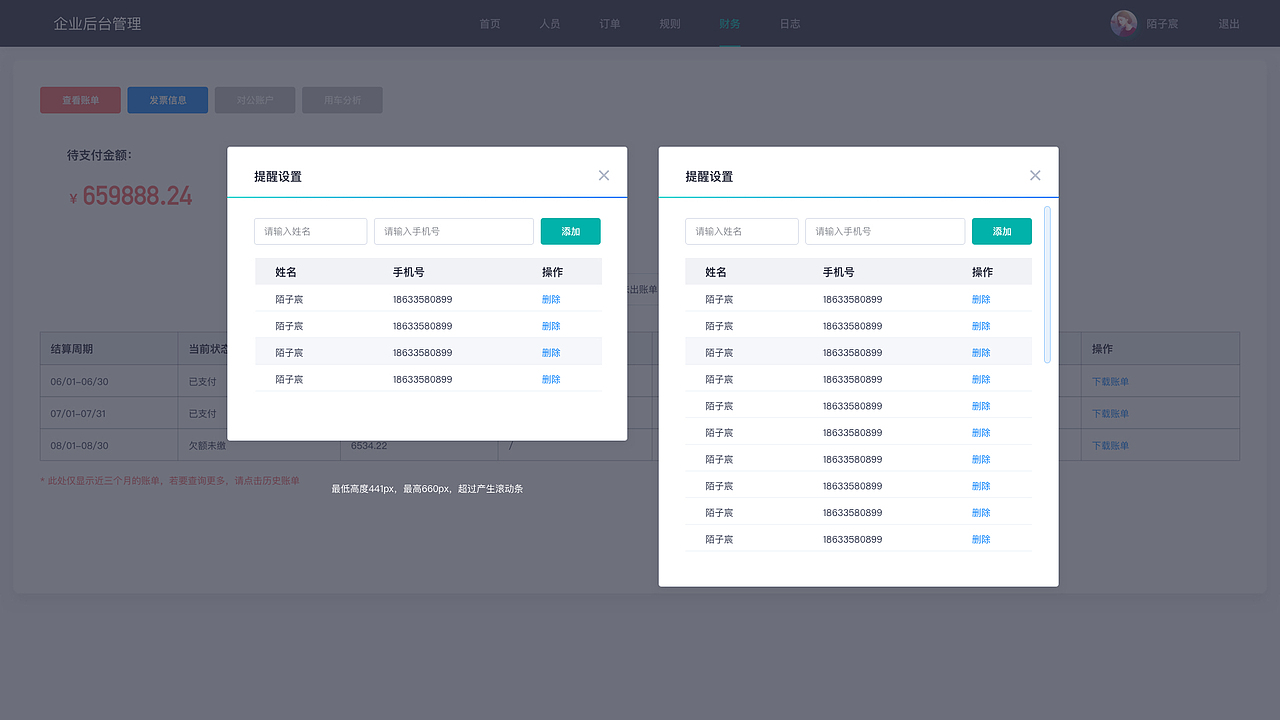Click 删除 in last row of the shorter dialog
Screen dimensions: 1280x720
coord(551,379)
